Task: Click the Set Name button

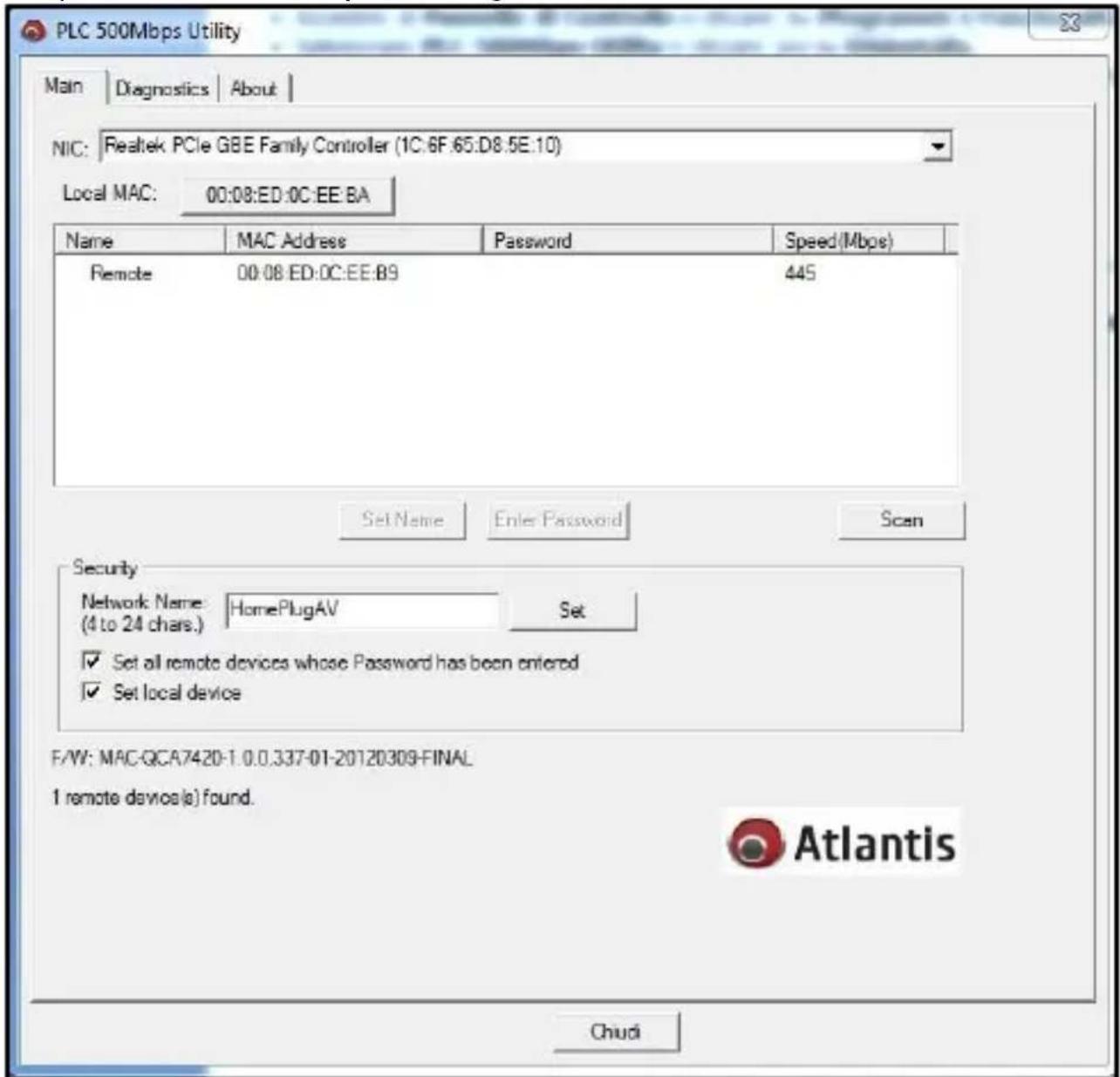Action: (402, 520)
